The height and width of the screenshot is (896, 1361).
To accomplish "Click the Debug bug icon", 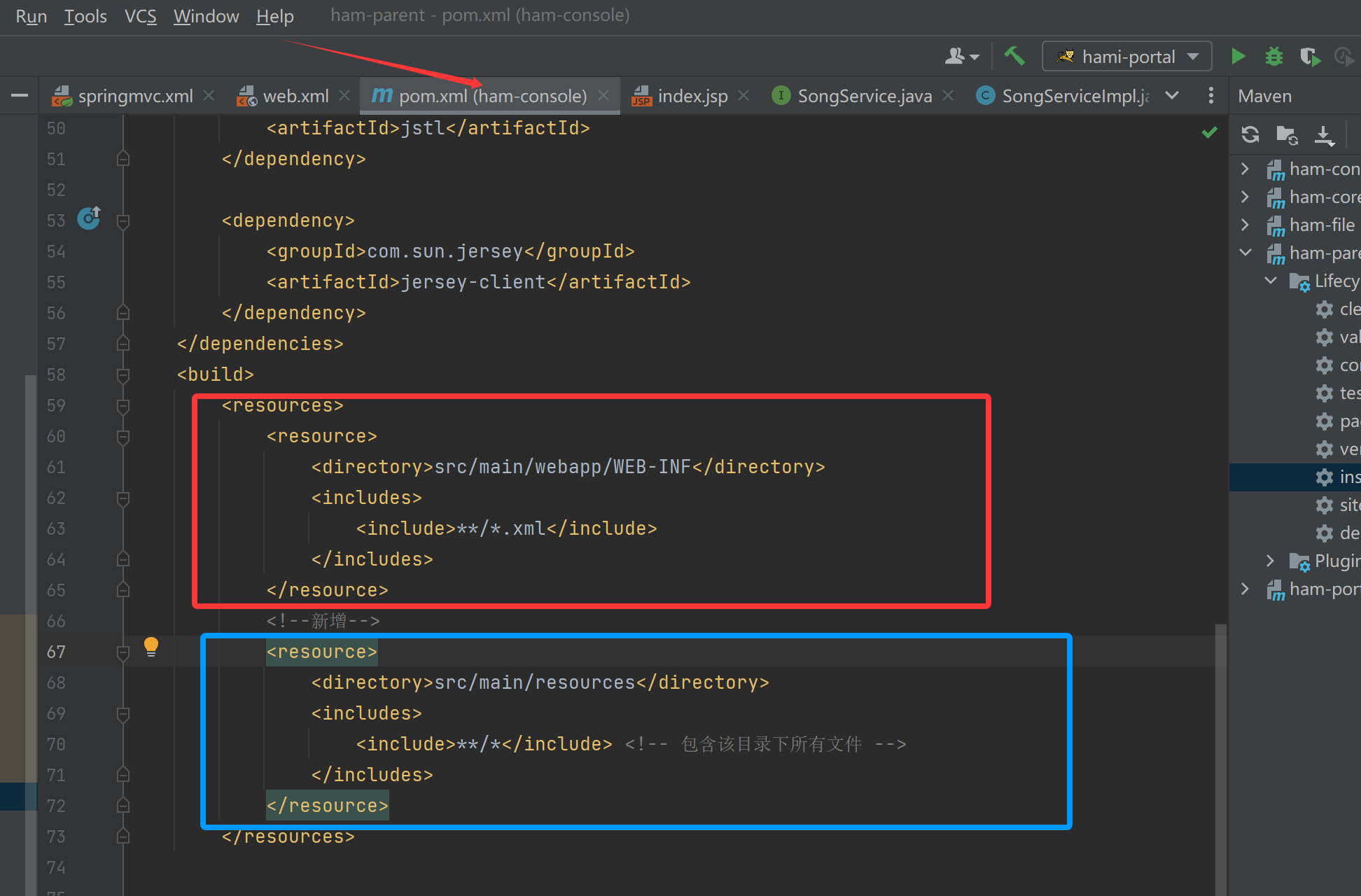I will pyautogui.click(x=1273, y=56).
